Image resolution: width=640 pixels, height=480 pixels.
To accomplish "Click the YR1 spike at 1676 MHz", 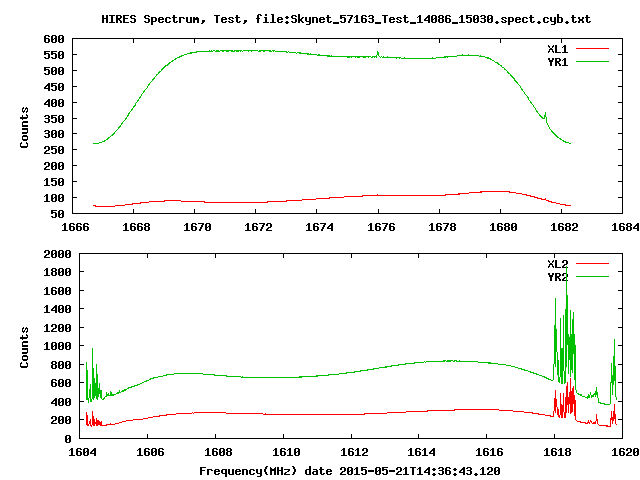I will pyautogui.click(x=378, y=54).
